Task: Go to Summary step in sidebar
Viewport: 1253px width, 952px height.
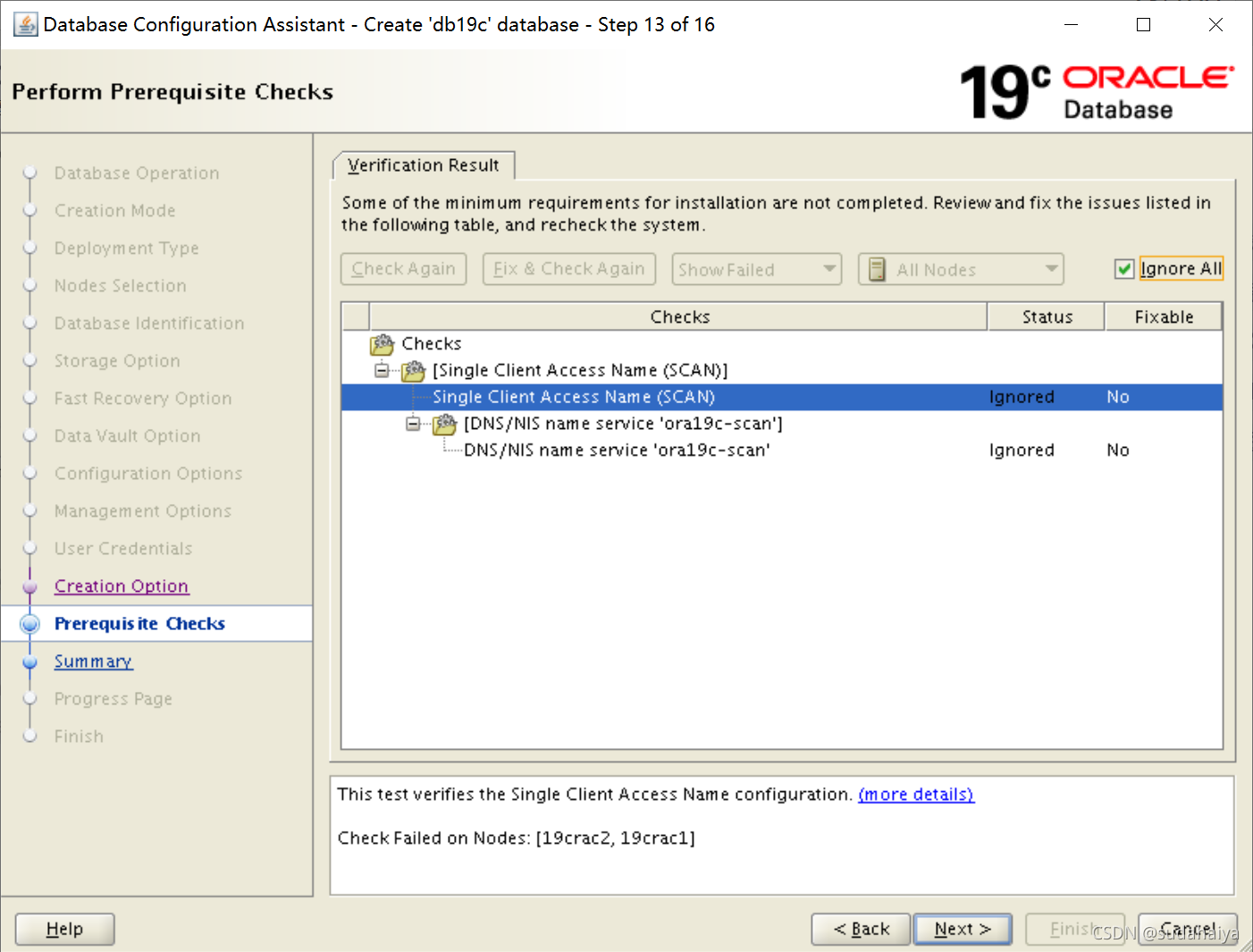Action: 93,661
